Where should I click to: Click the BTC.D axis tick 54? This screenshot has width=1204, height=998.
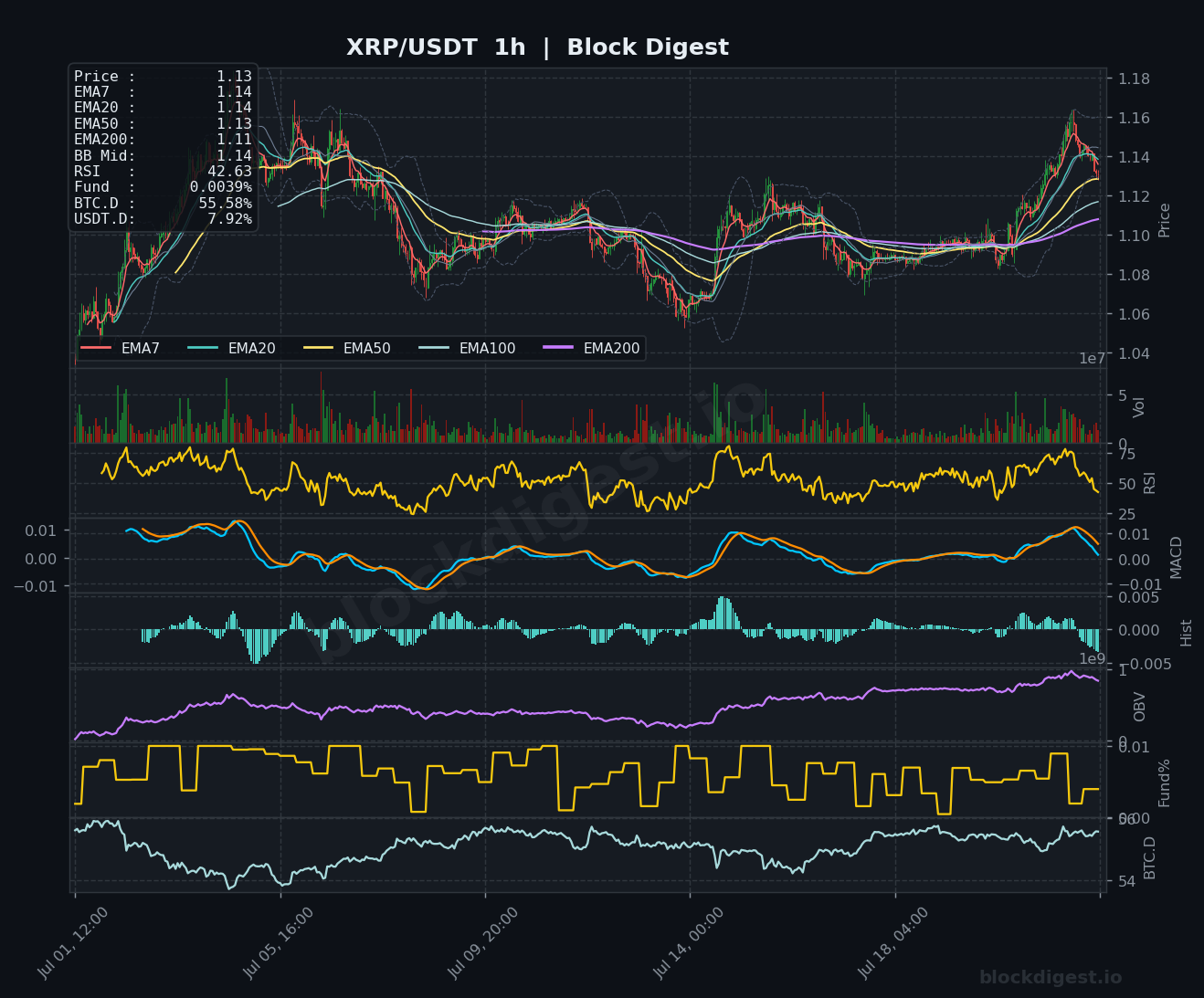(x=1127, y=881)
